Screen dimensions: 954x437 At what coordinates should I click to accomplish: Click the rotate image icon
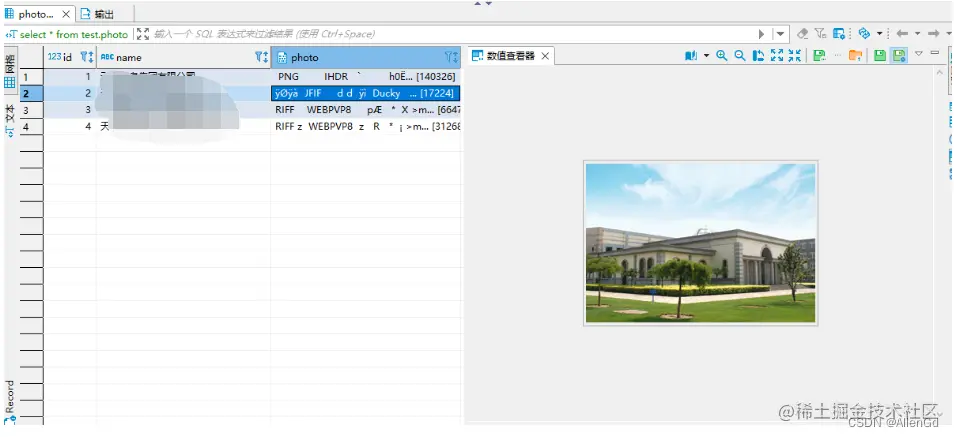tap(758, 56)
